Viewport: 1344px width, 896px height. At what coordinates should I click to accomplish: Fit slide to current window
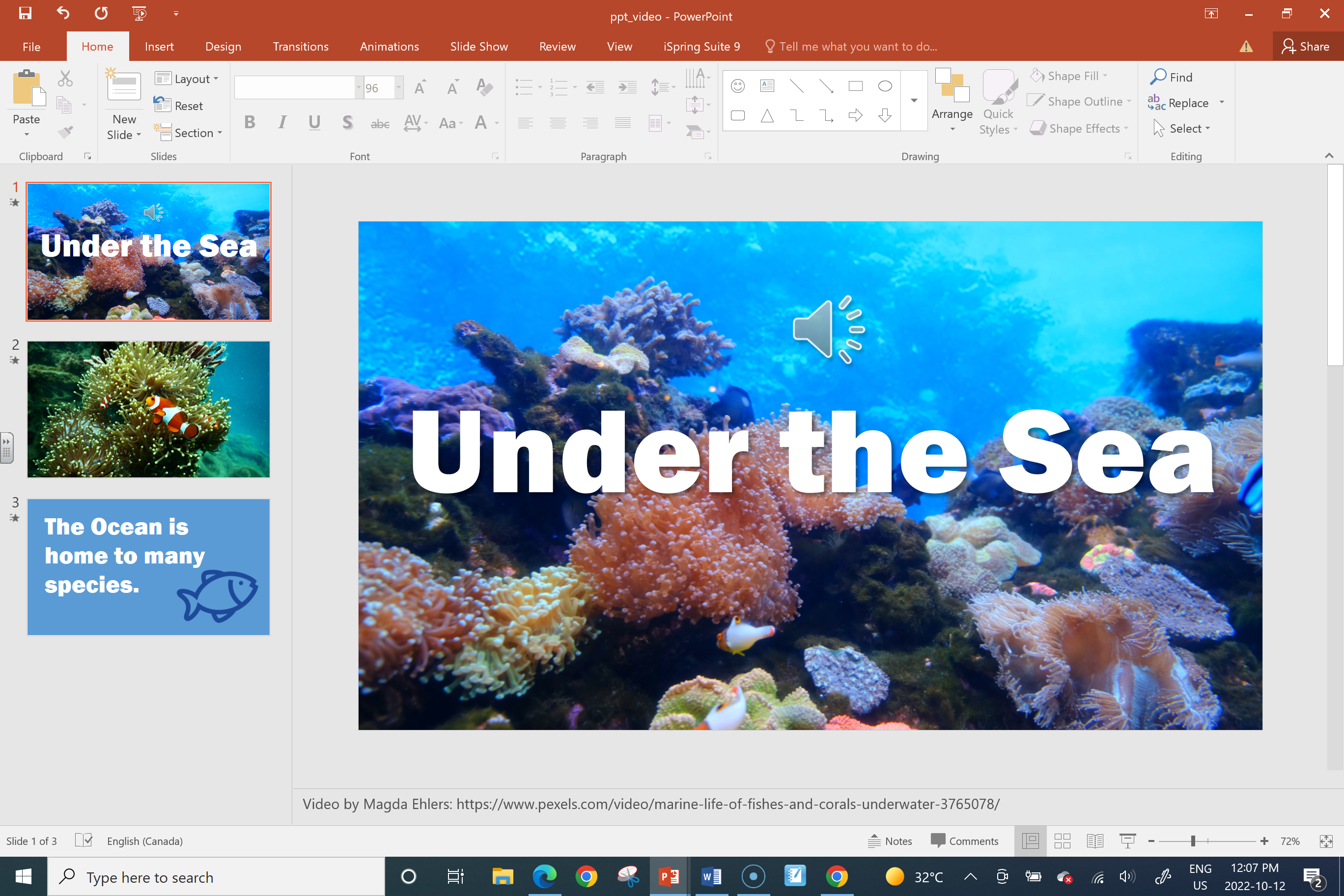1326,841
